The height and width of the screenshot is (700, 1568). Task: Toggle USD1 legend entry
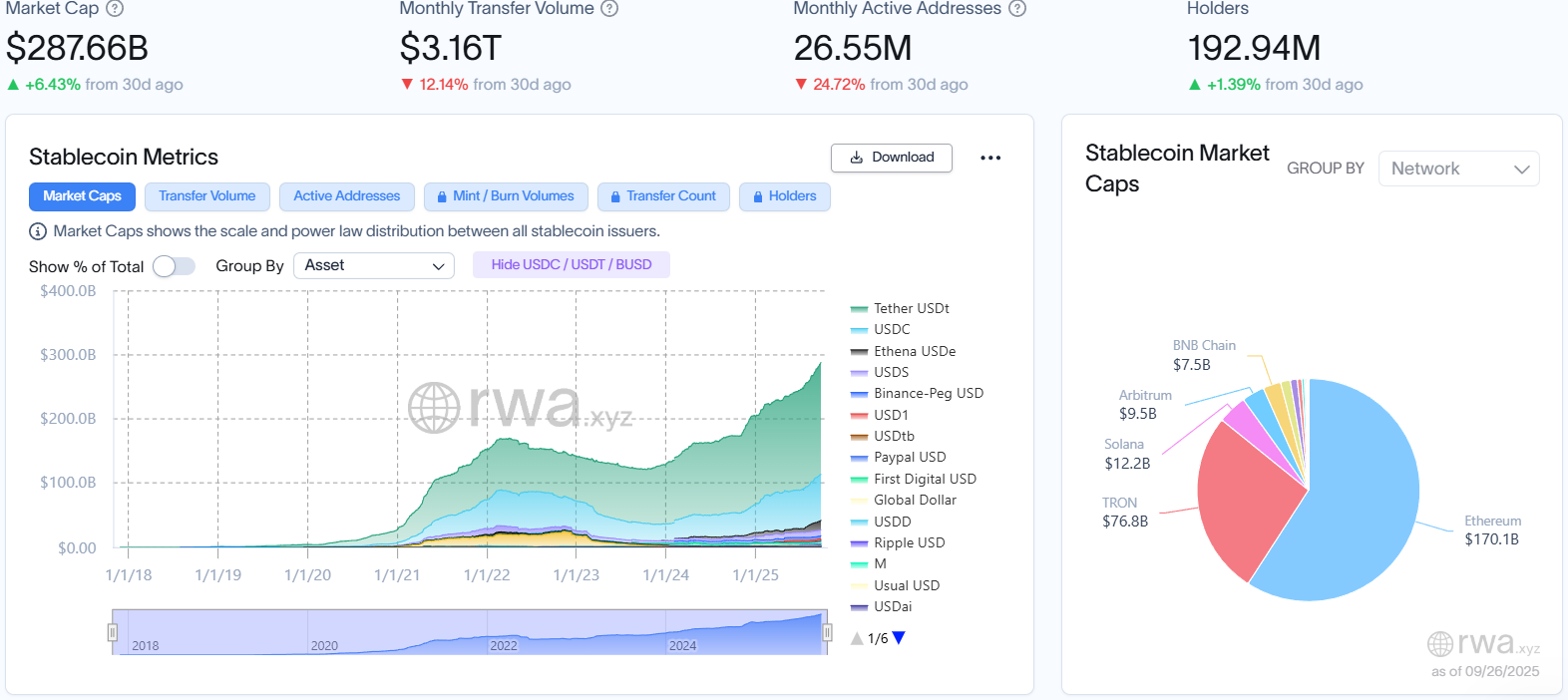(x=880, y=416)
